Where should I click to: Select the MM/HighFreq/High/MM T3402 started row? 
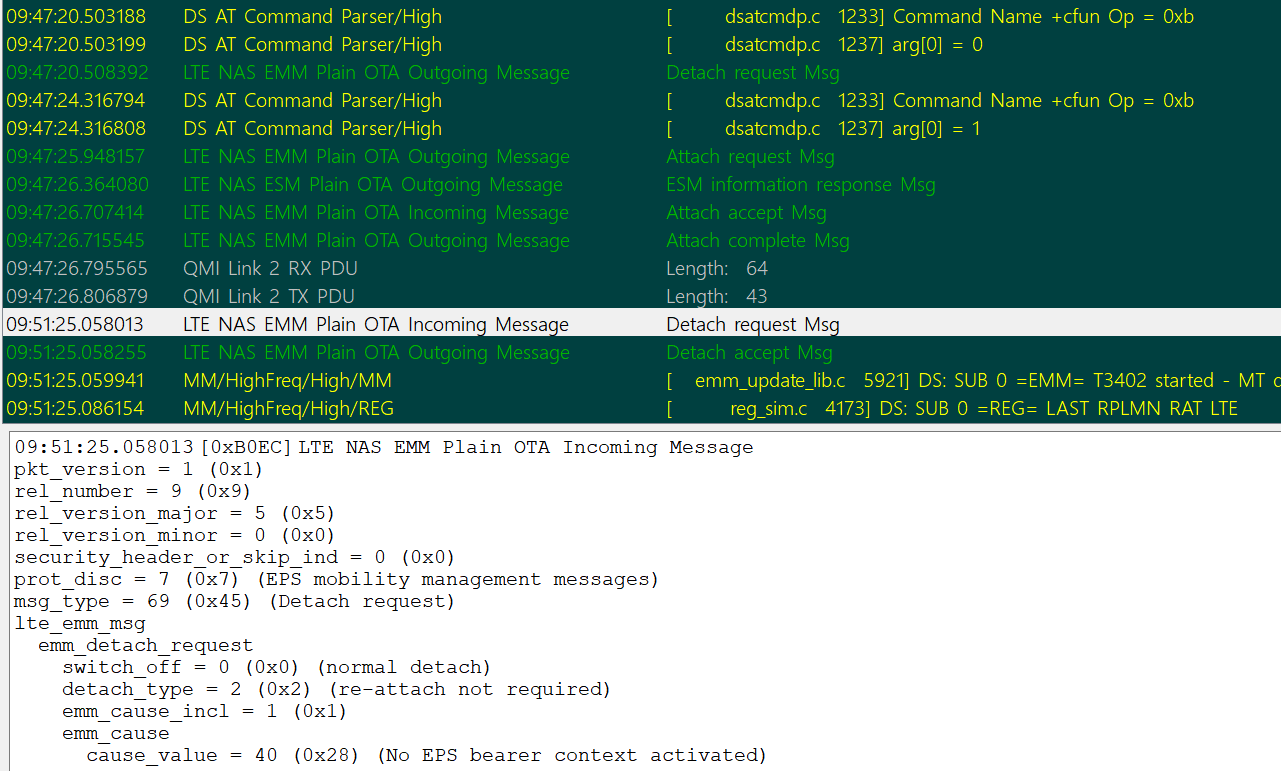pos(640,380)
